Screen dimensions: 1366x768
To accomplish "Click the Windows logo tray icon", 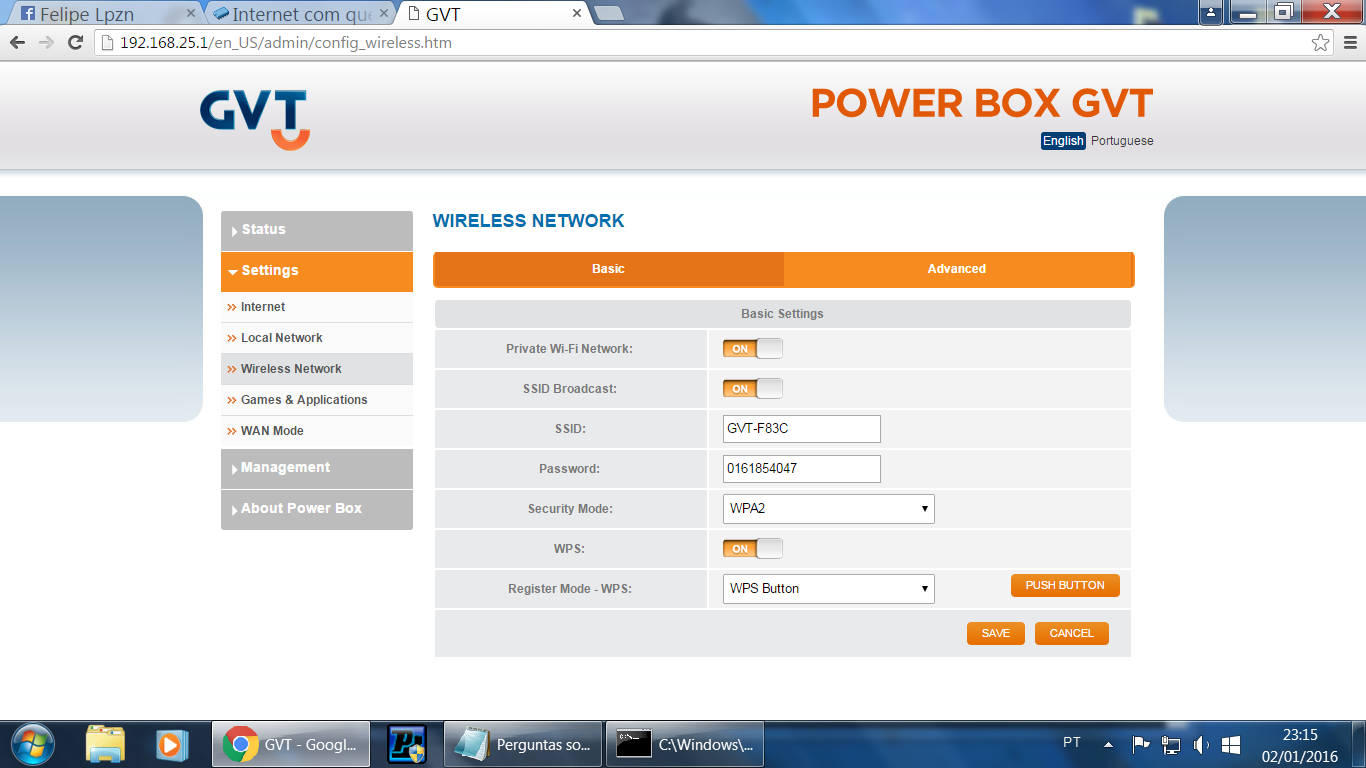I will 1231,745.
